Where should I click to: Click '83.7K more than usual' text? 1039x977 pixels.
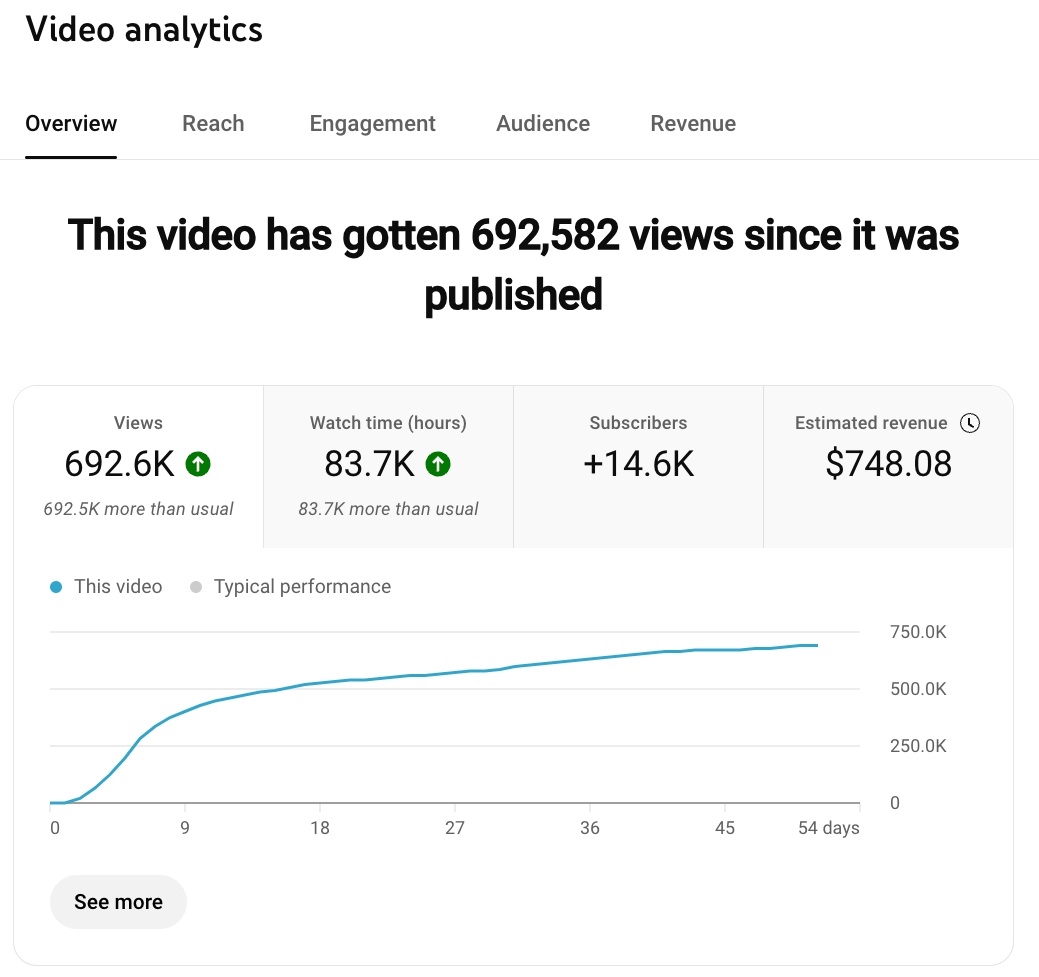[x=388, y=509]
